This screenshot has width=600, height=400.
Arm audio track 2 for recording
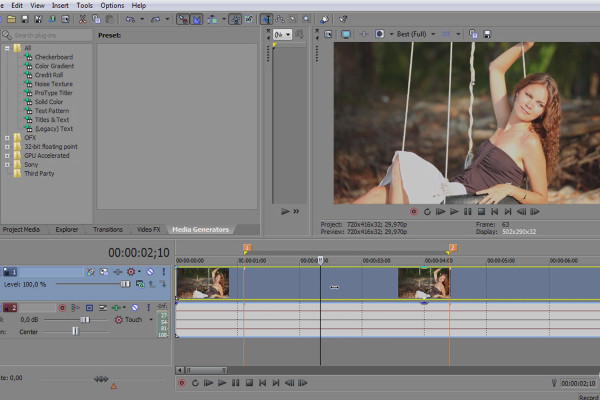click(62, 308)
